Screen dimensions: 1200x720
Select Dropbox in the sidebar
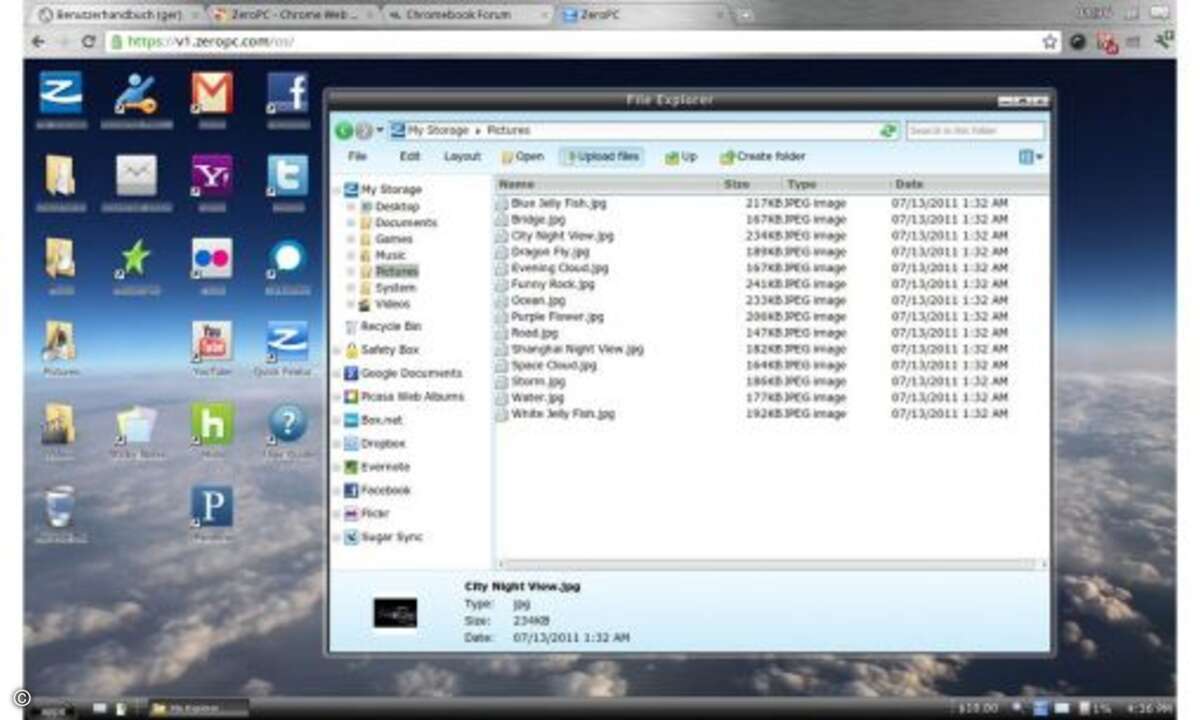(x=374, y=444)
